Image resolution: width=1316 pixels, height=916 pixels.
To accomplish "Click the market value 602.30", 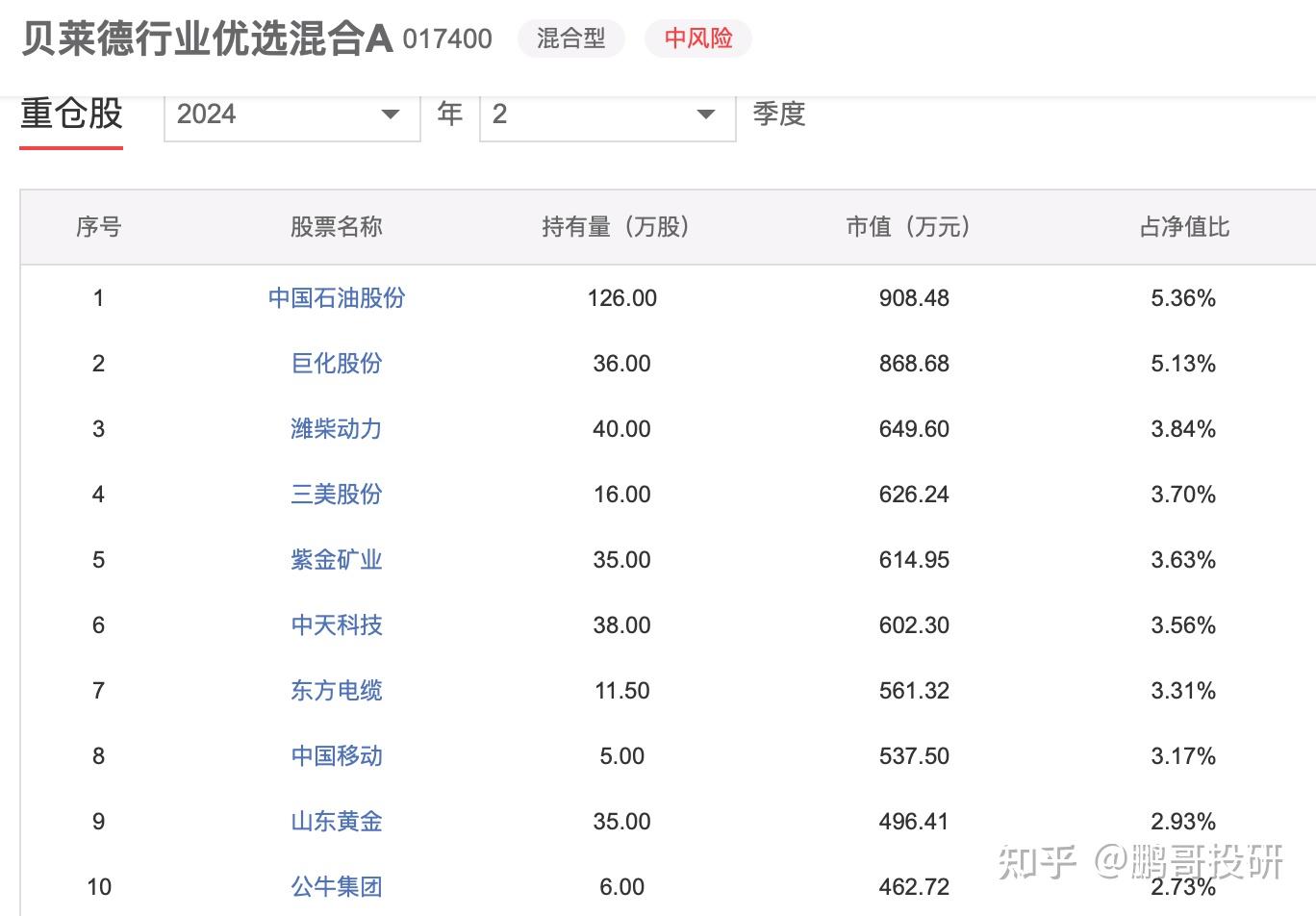I will tap(914, 625).
